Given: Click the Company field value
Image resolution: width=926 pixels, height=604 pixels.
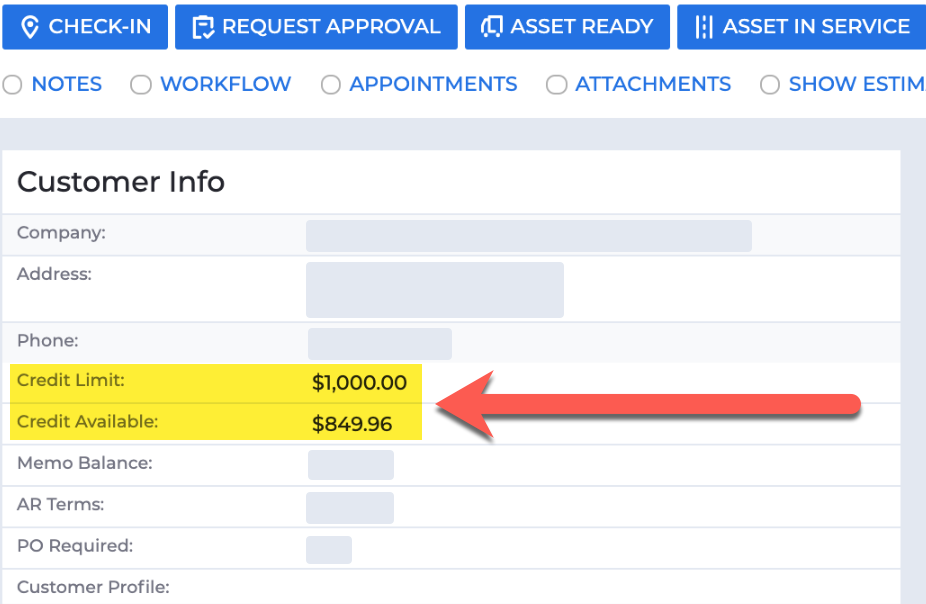Looking at the screenshot, I should point(529,236).
